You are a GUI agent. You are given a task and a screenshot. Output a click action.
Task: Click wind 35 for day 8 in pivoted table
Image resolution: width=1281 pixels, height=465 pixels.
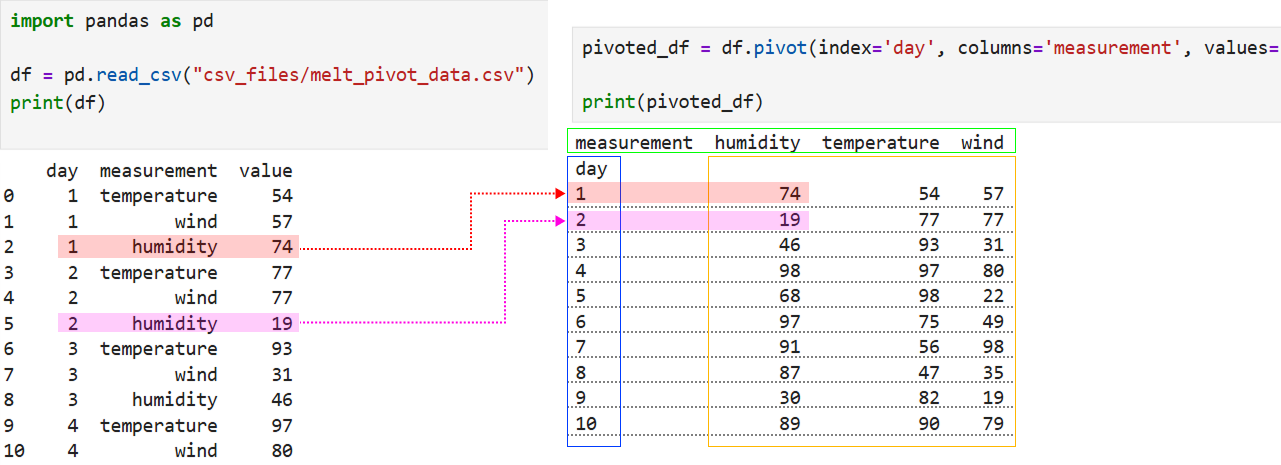tap(992, 375)
